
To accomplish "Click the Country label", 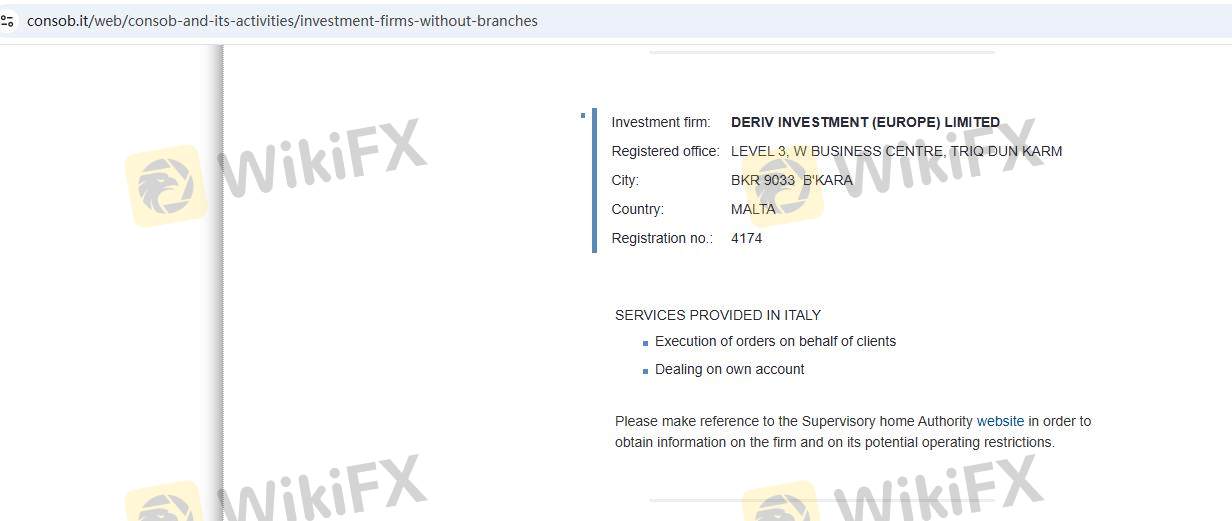I will 637,209.
